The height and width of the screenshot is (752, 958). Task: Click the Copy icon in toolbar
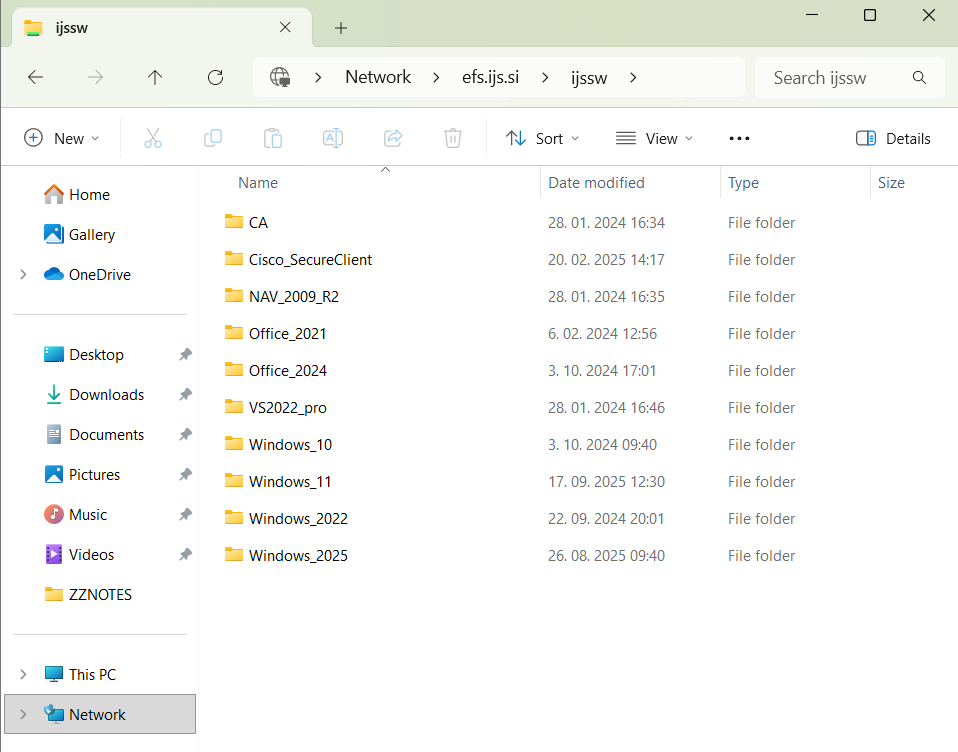pyautogui.click(x=213, y=139)
